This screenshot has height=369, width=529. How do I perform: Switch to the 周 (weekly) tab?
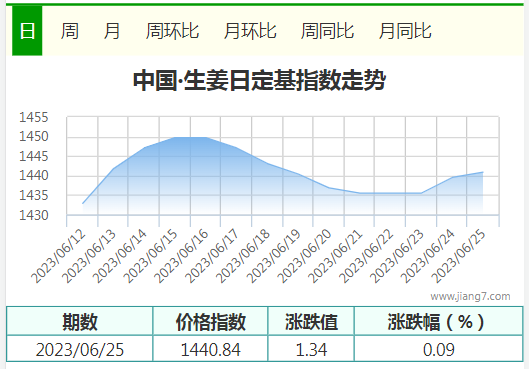(x=70, y=31)
